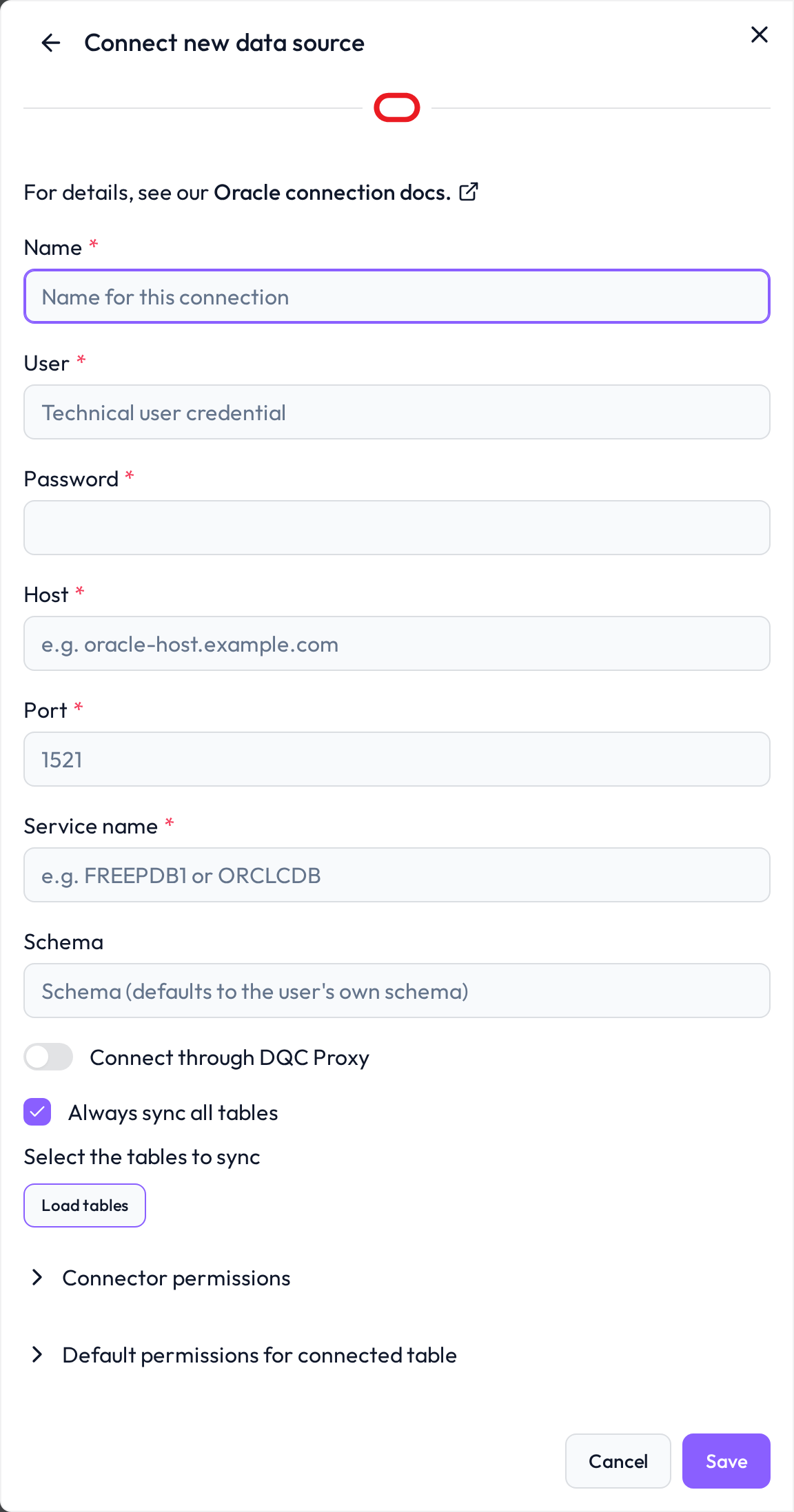Image resolution: width=794 pixels, height=1512 pixels.
Task: Click the Host input field
Action: (397, 643)
